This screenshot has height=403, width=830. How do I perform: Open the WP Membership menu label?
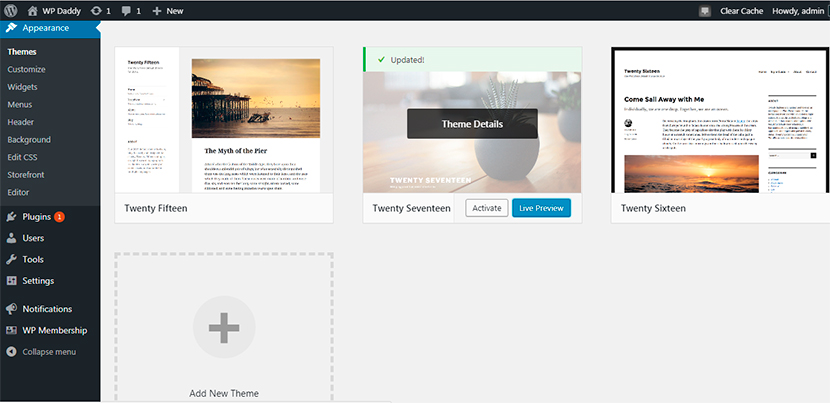[55, 330]
